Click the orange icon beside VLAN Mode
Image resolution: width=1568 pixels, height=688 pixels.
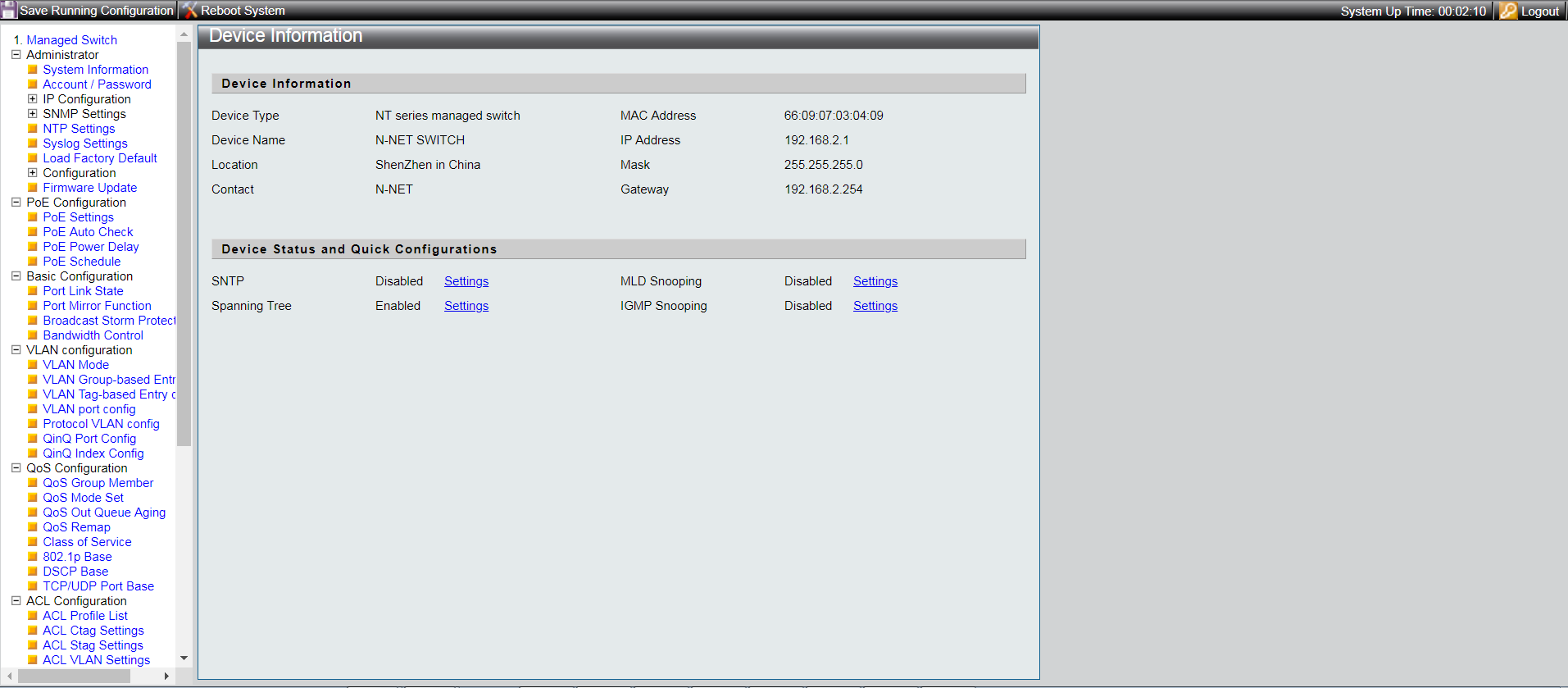tap(33, 365)
